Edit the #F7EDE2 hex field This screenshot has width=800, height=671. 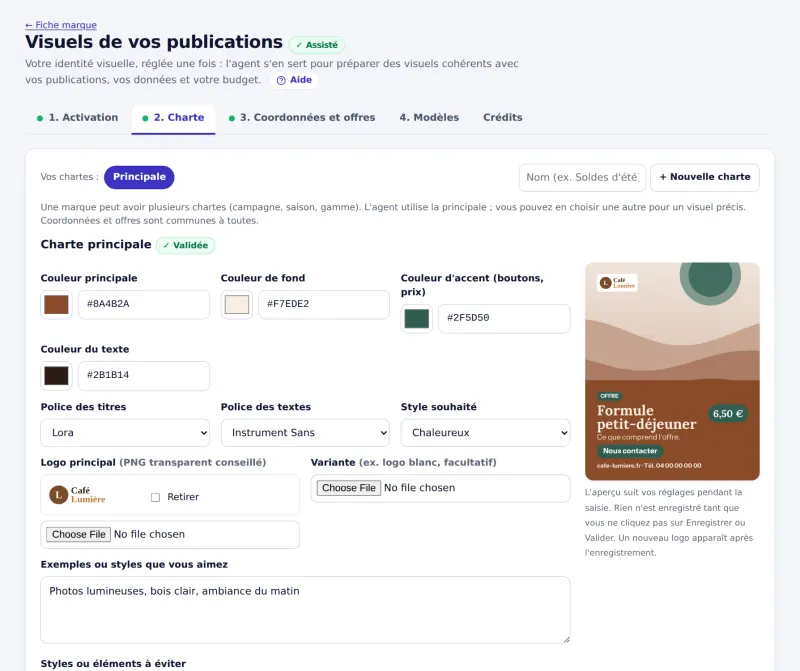pos(324,305)
